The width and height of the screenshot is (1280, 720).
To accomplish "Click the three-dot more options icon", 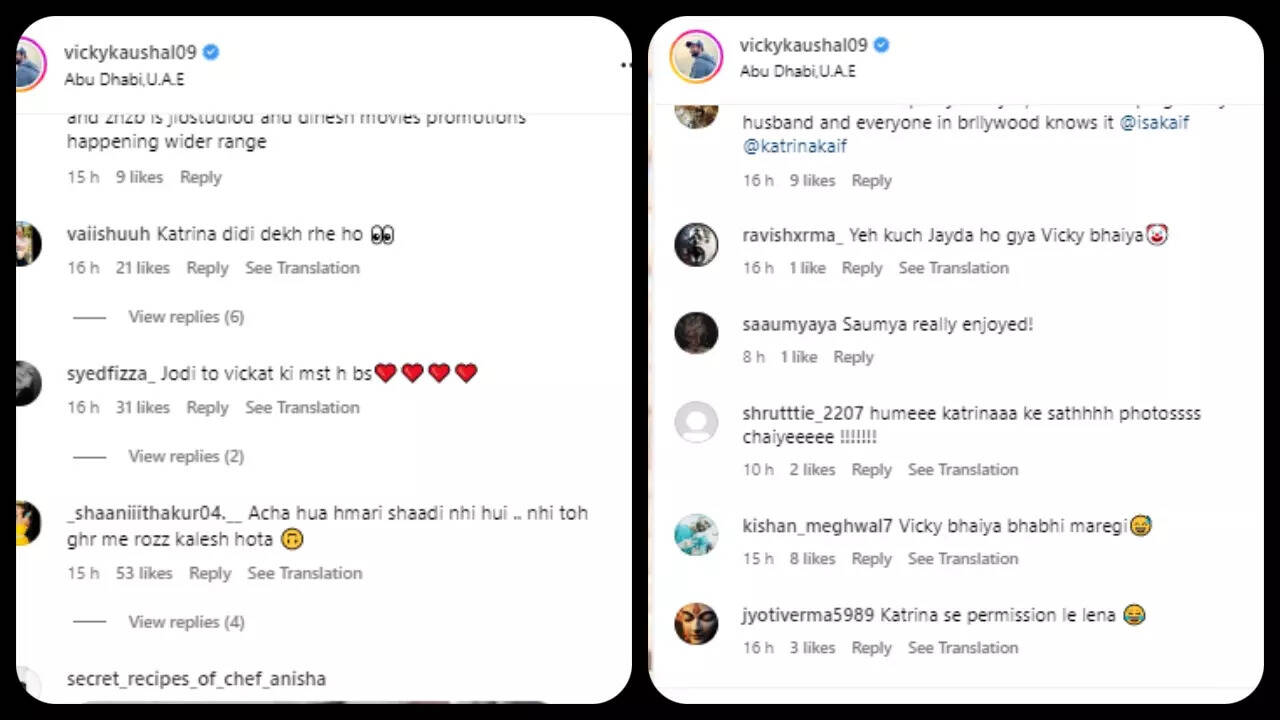I will (626, 65).
